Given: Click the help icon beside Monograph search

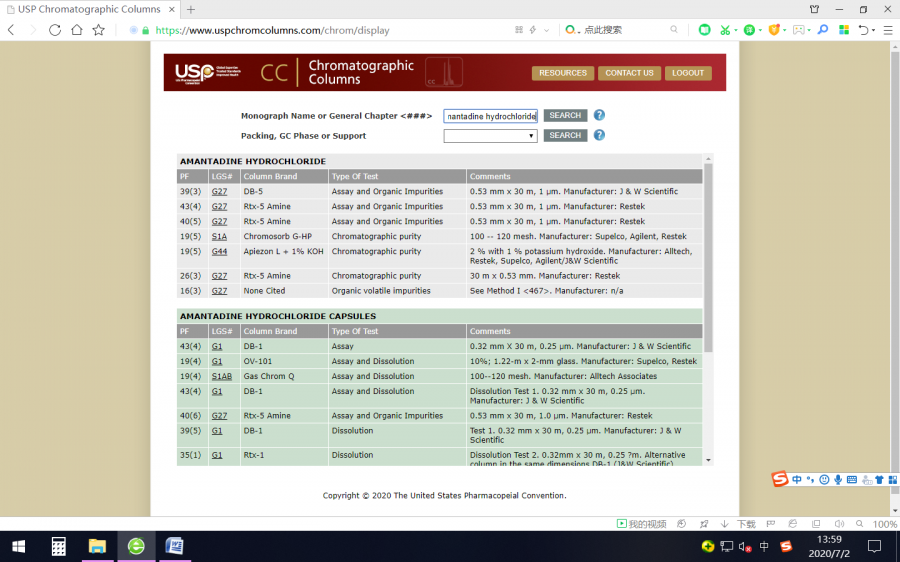Looking at the screenshot, I should point(599,115).
